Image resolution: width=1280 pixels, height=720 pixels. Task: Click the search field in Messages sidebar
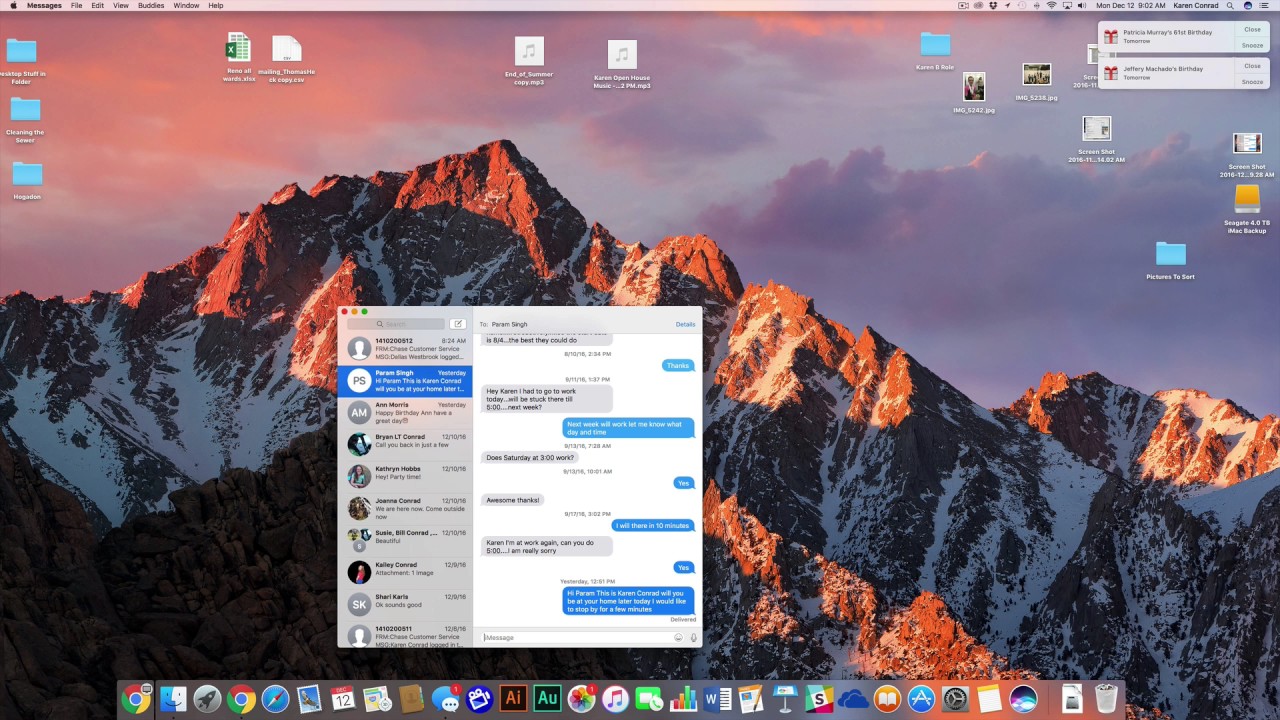point(395,324)
